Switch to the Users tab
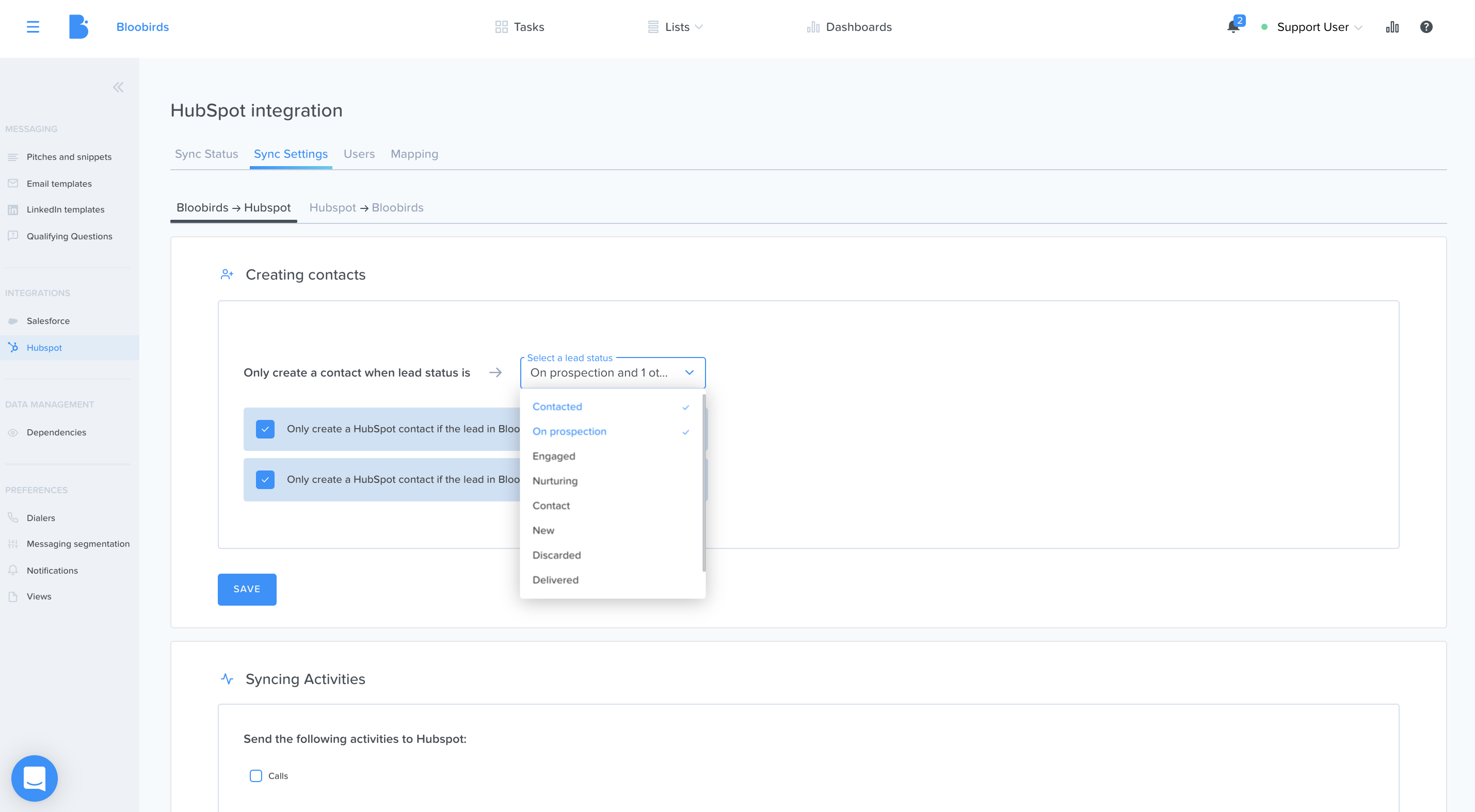The width and height of the screenshot is (1475, 812). [x=359, y=154]
